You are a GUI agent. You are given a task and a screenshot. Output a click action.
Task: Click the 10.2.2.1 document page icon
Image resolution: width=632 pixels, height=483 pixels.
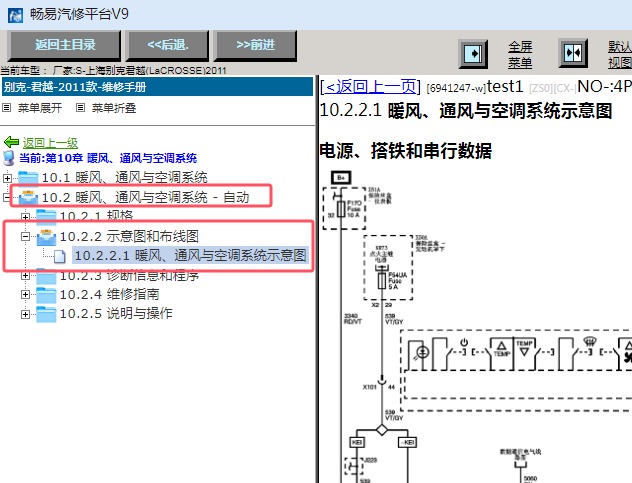(x=60, y=256)
